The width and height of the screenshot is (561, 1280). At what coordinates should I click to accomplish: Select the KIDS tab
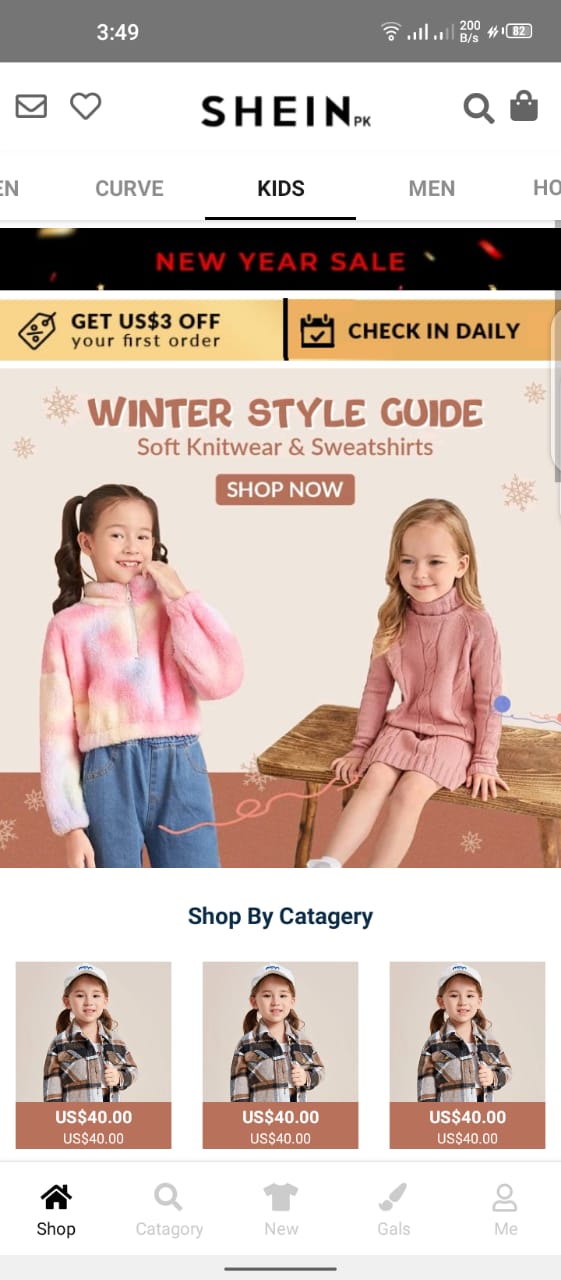(x=281, y=188)
